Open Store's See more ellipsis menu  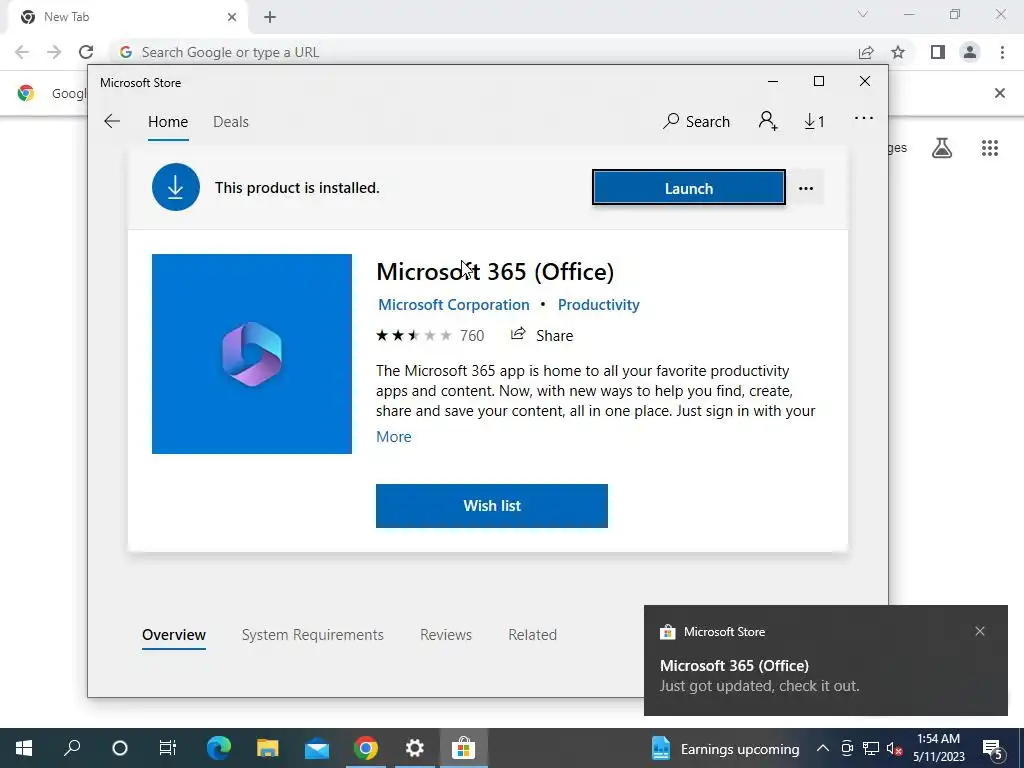click(863, 118)
